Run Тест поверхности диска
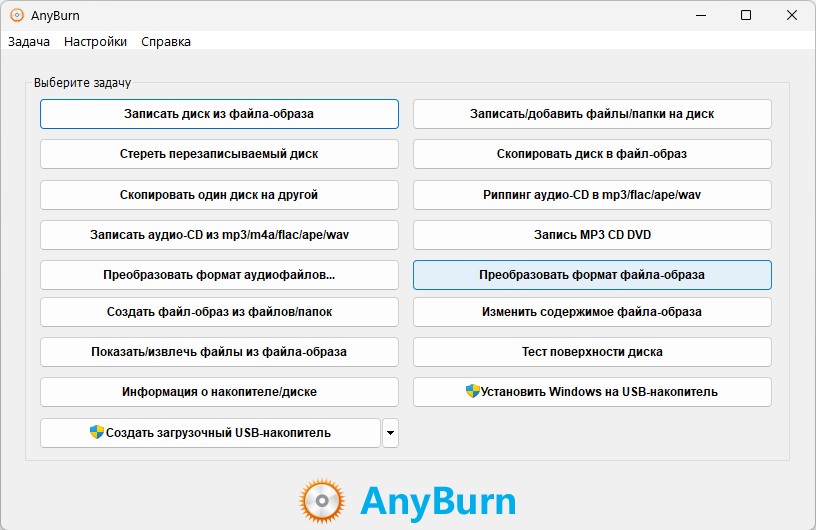The image size is (816, 530). point(592,352)
